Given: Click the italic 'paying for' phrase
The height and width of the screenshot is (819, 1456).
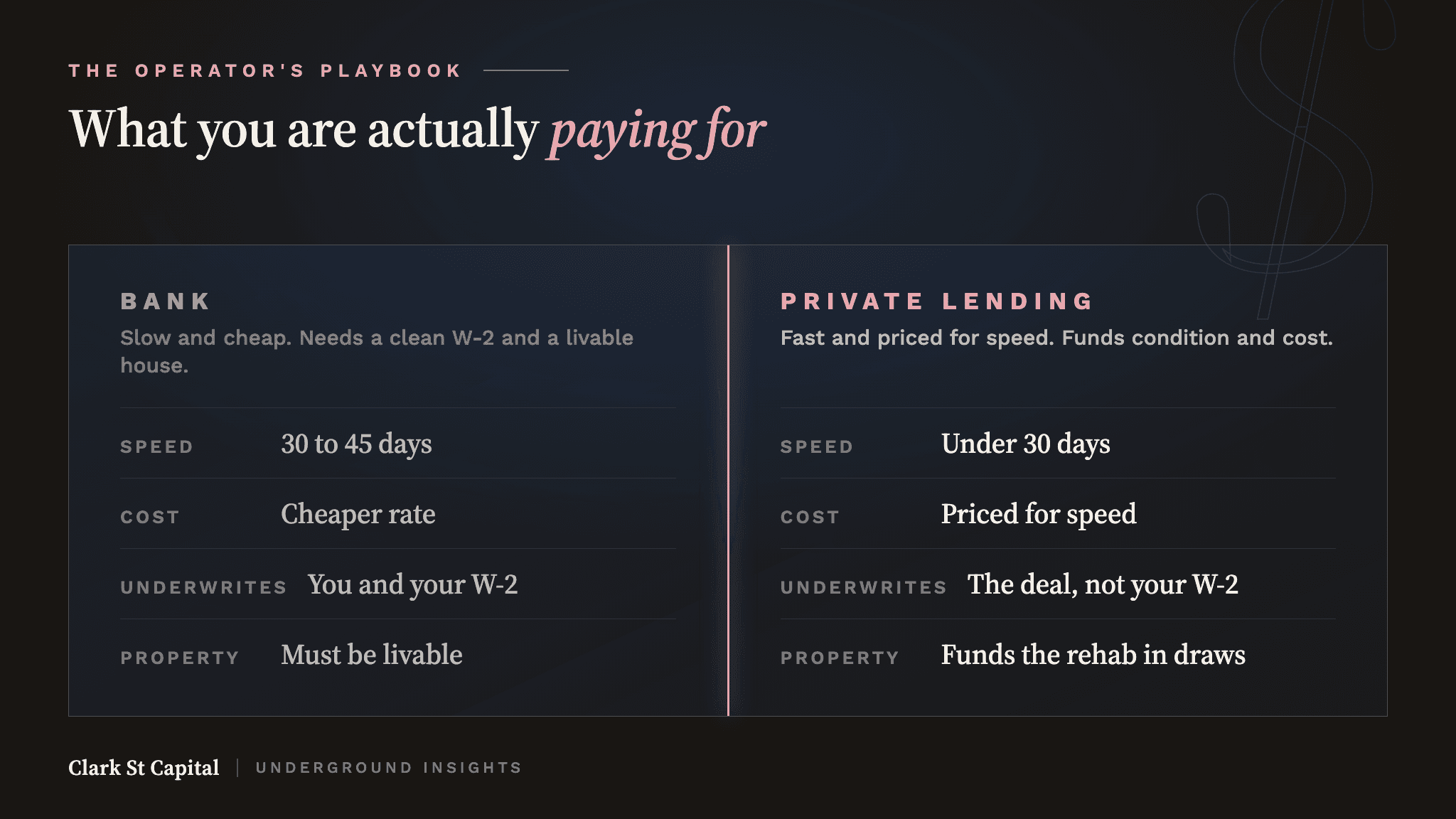Looking at the screenshot, I should tap(658, 132).
